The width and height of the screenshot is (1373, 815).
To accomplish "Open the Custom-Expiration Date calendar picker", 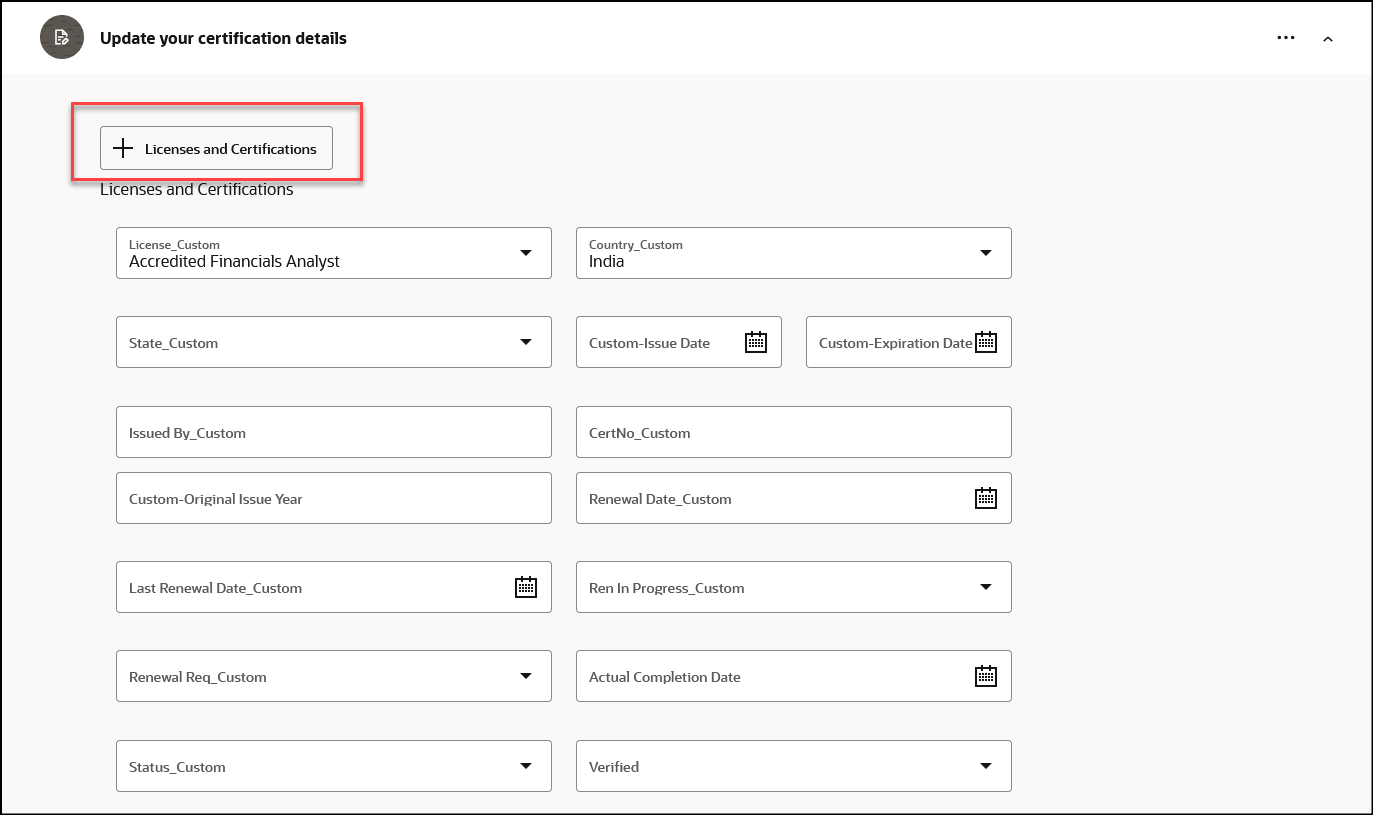I will (x=986, y=342).
